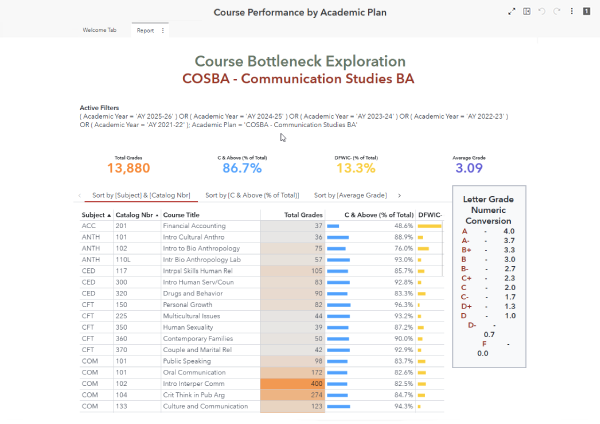Sort table by Catalog Nbr header
The width and height of the screenshot is (600, 424).
click(x=137, y=215)
